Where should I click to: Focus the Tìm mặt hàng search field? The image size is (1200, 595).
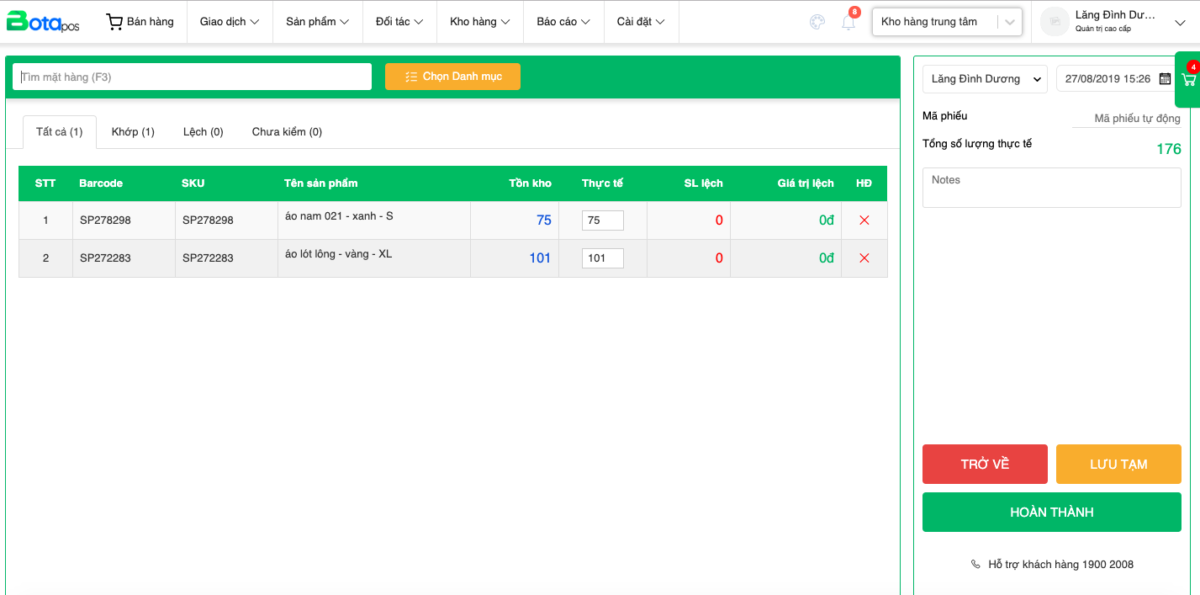pyautogui.click(x=192, y=77)
